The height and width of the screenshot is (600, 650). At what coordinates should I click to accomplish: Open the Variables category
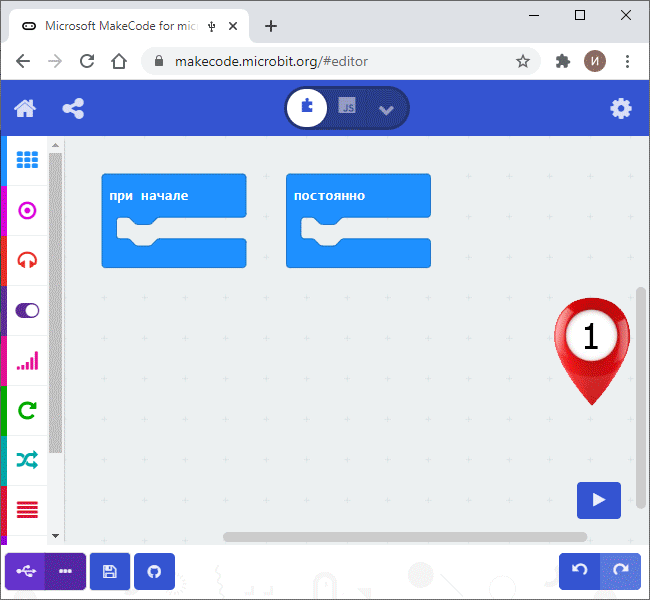(27, 510)
